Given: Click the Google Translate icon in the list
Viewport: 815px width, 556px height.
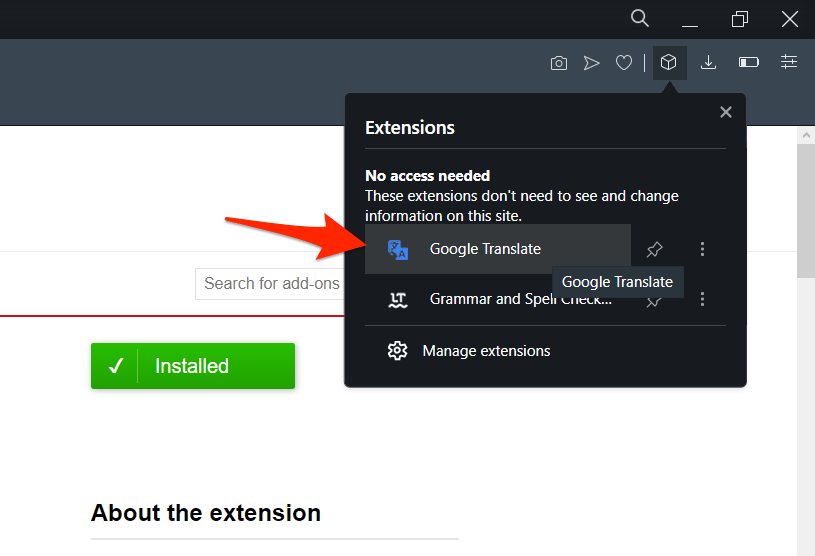Looking at the screenshot, I should pos(398,249).
